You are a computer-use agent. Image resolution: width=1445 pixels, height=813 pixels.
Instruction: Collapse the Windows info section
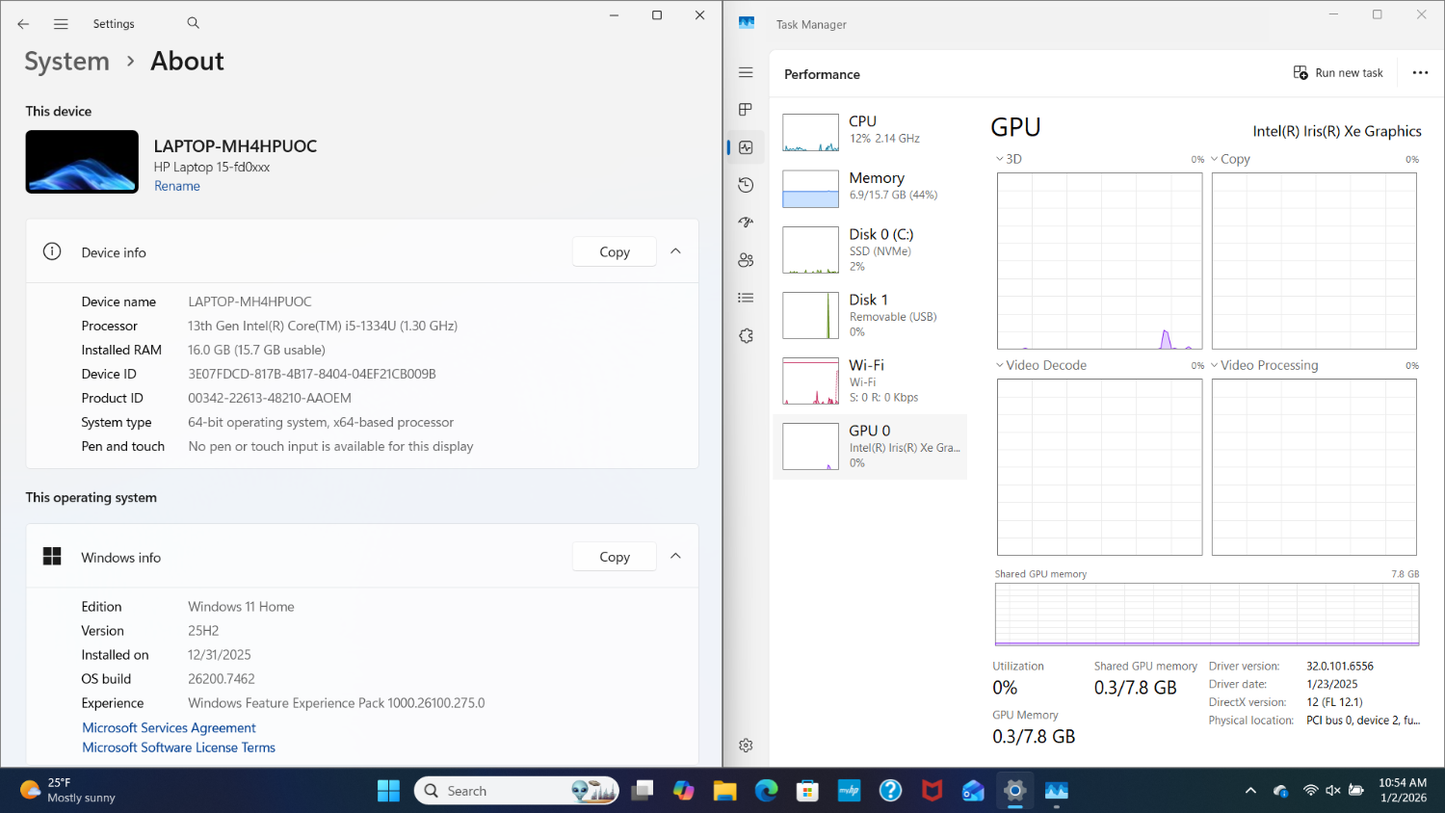676,557
